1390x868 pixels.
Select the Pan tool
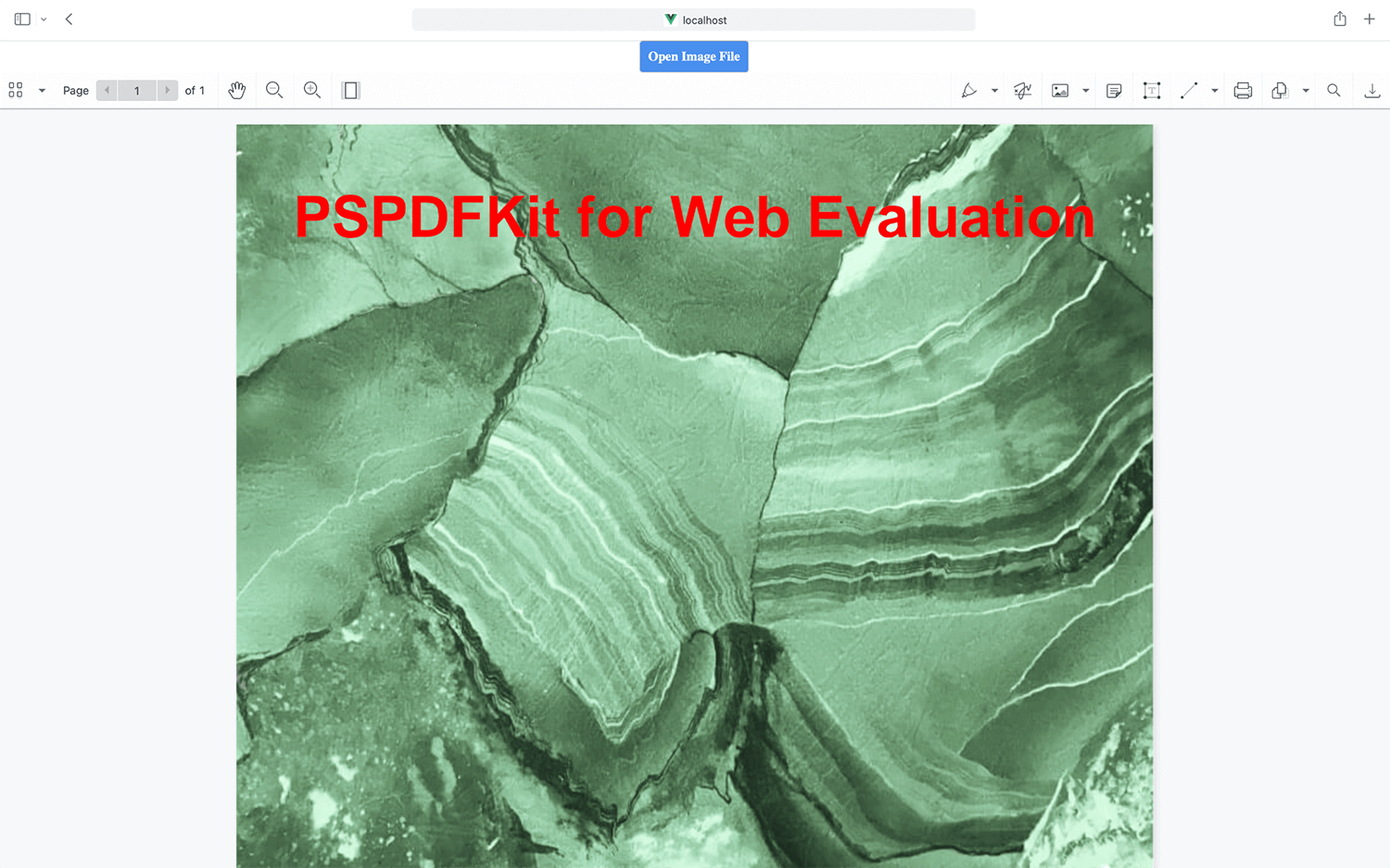(237, 90)
